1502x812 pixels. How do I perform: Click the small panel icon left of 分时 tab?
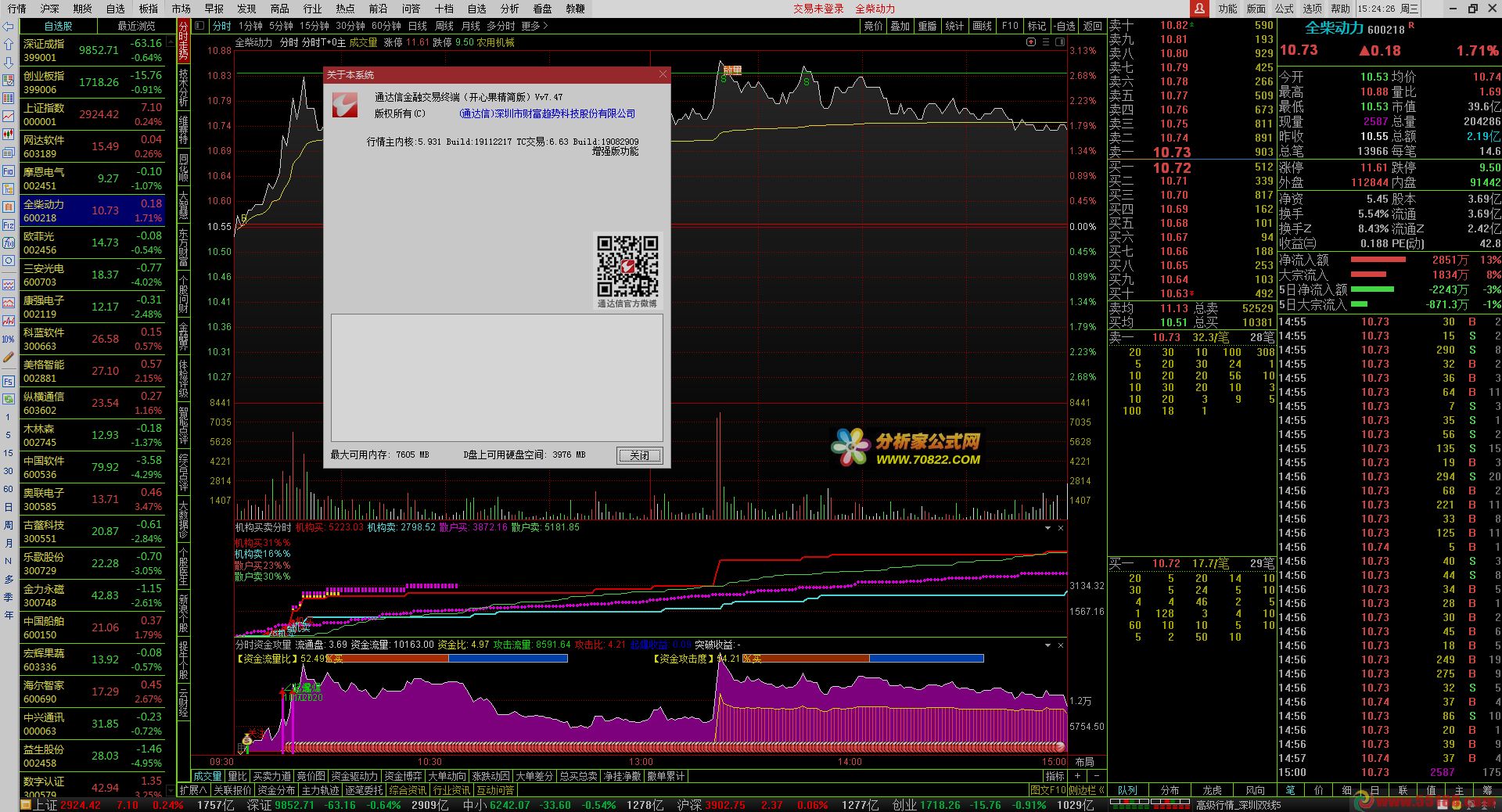[x=199, y=26]
